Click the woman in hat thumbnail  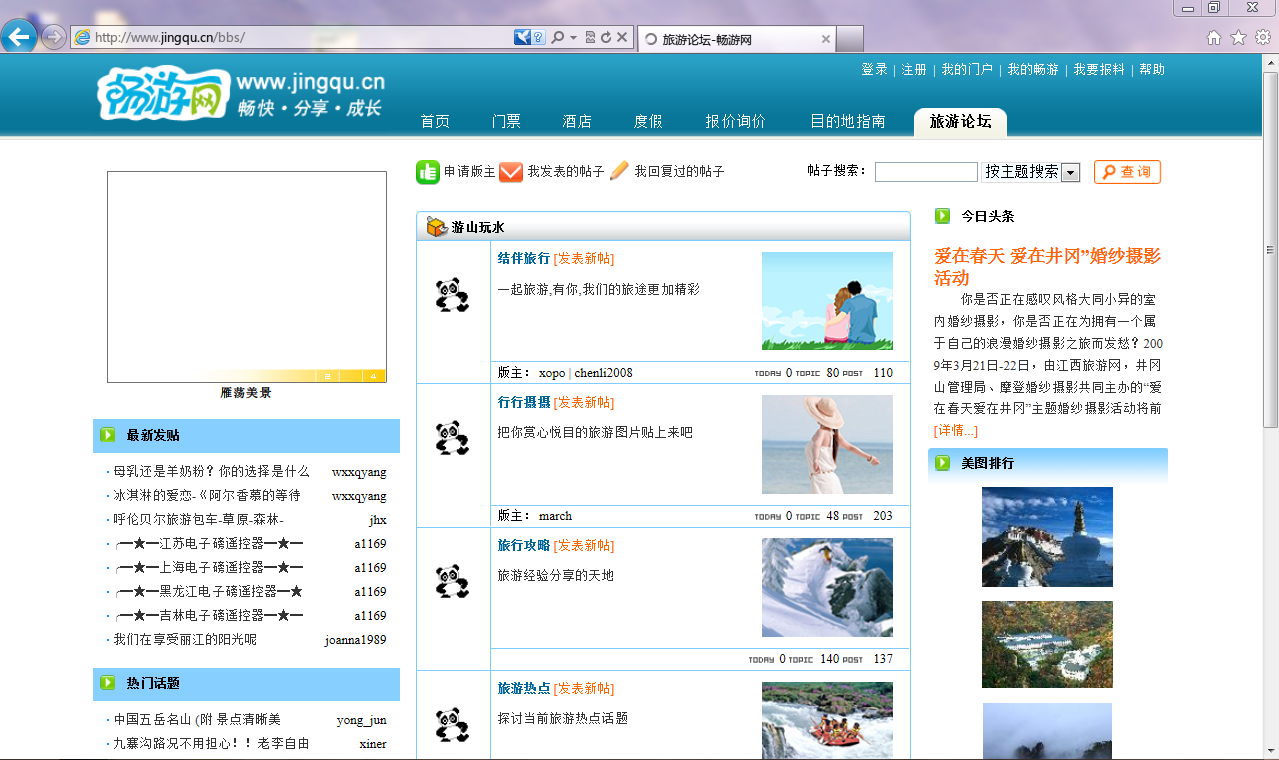pyautogui.click(x=827, y=444)
